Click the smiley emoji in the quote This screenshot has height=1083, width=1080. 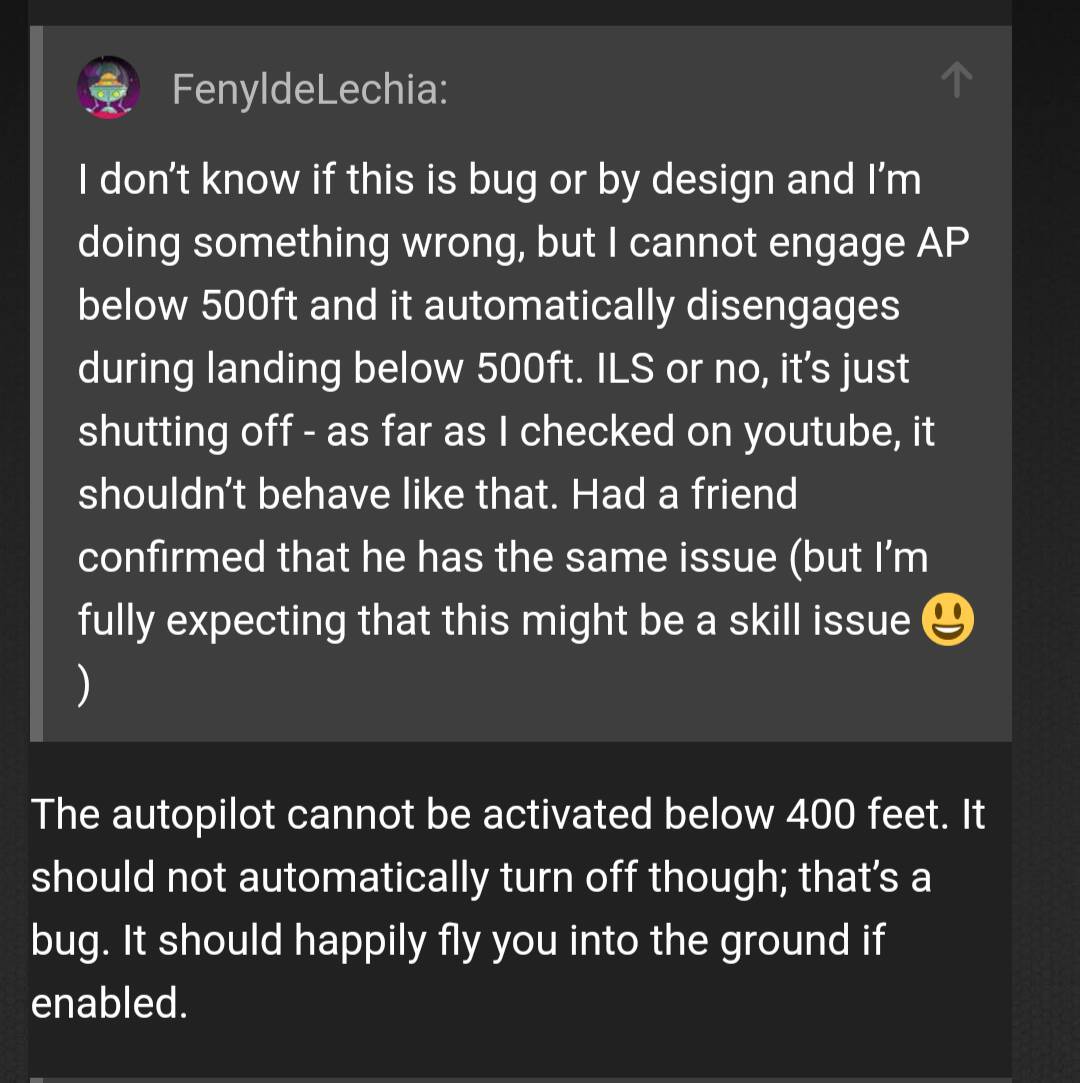point(948,620)
